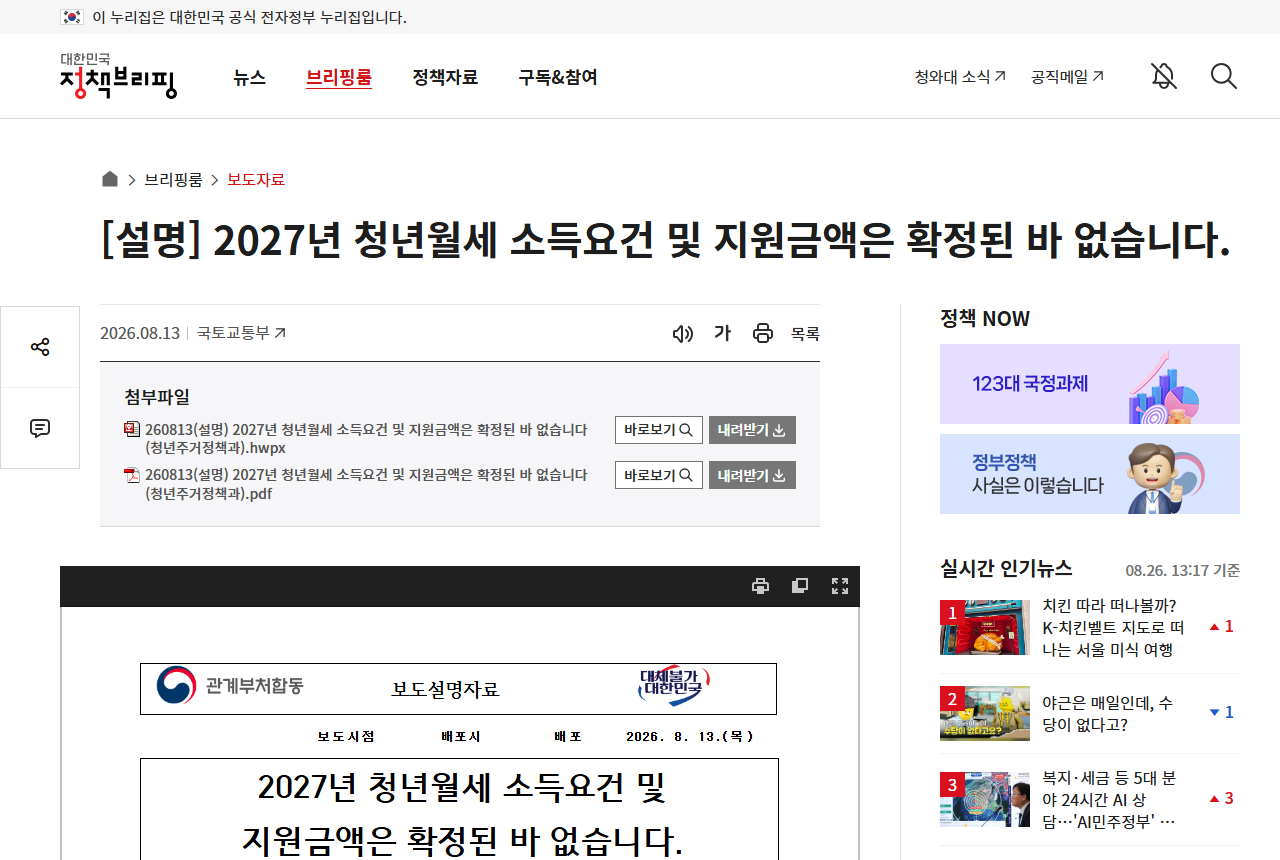Open 국토교통부 ministry link

(x=241, y=333)
